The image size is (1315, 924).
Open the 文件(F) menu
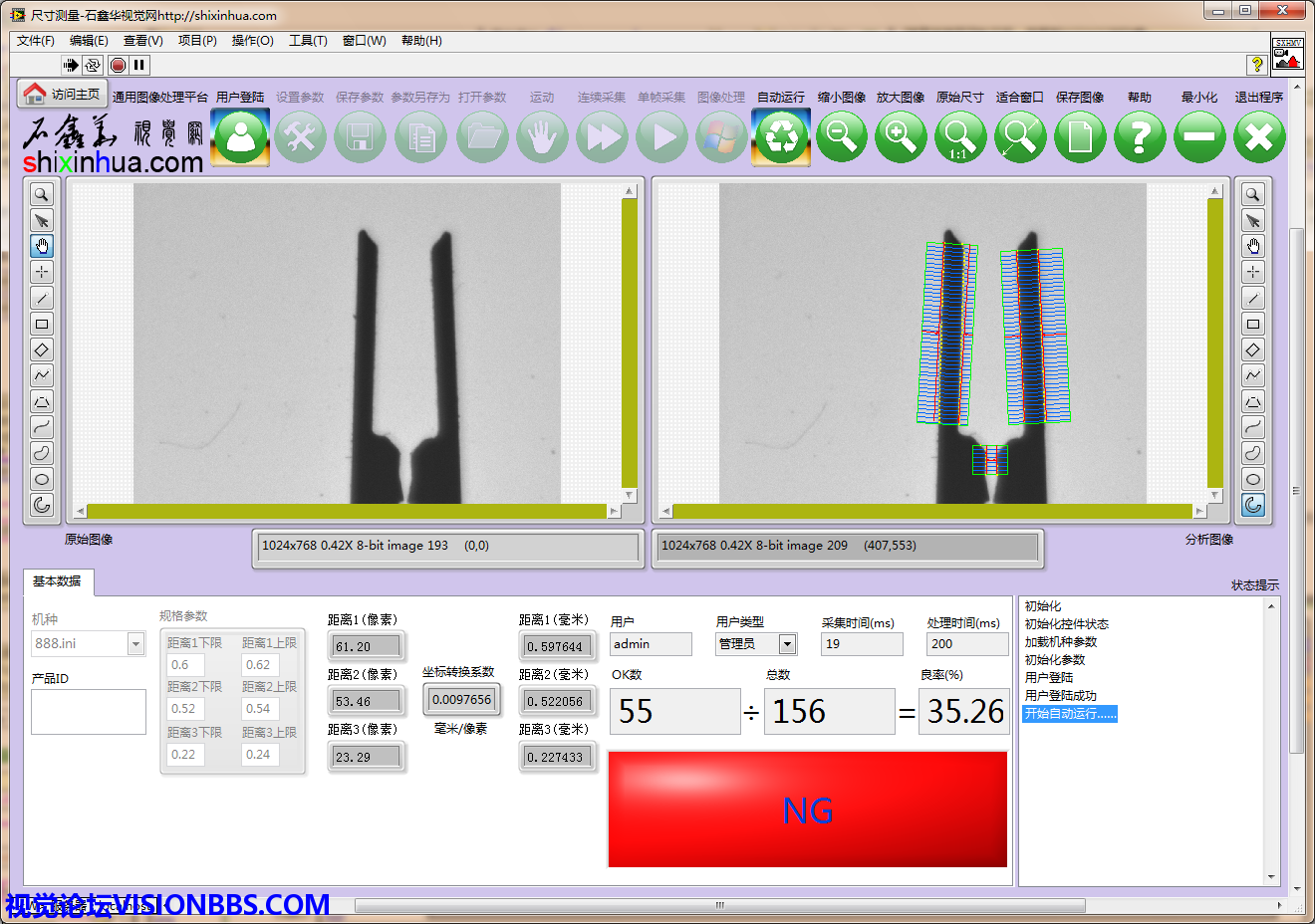(36, 41)
